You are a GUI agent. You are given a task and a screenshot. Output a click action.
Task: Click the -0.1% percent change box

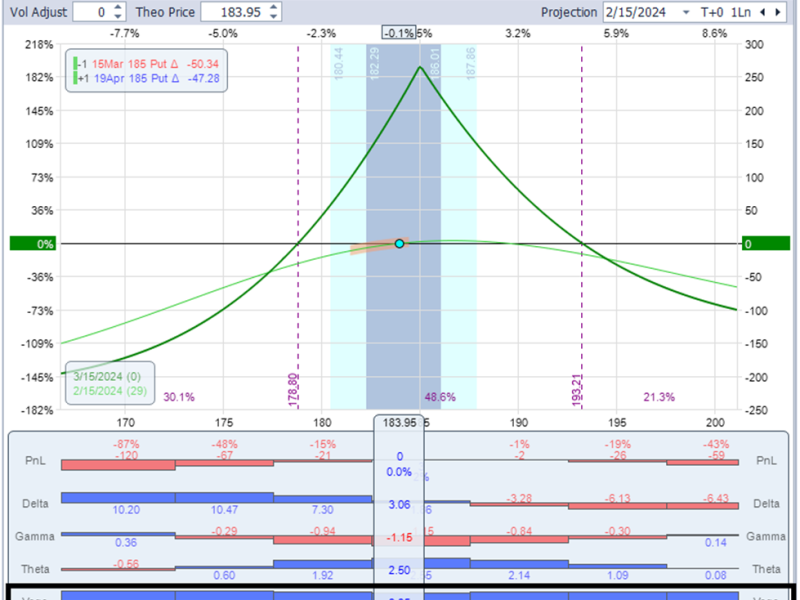coord(399,33)
